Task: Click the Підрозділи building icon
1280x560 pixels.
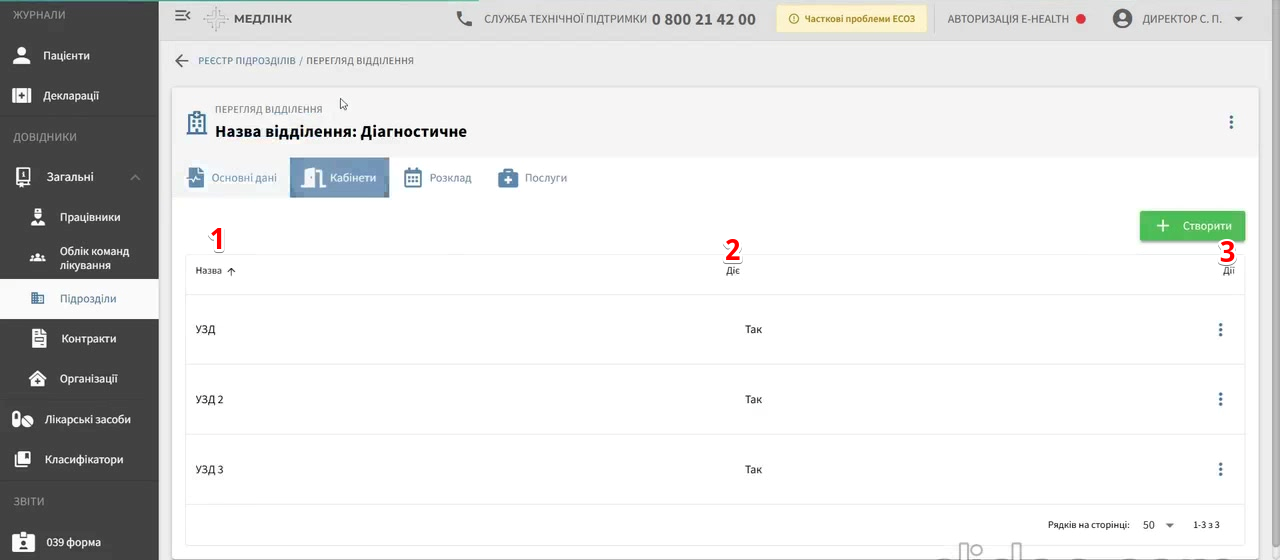Action: click(x=38, y=298)
